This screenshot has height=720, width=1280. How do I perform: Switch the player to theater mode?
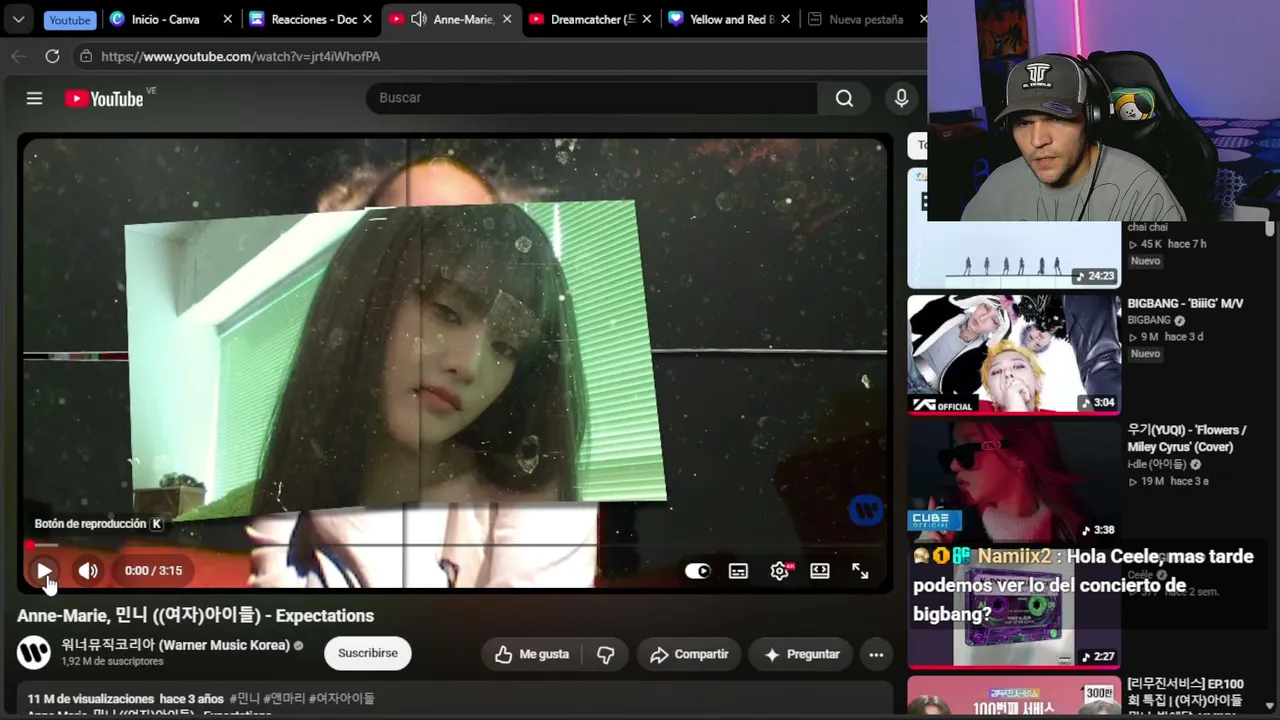pos(820,571)
